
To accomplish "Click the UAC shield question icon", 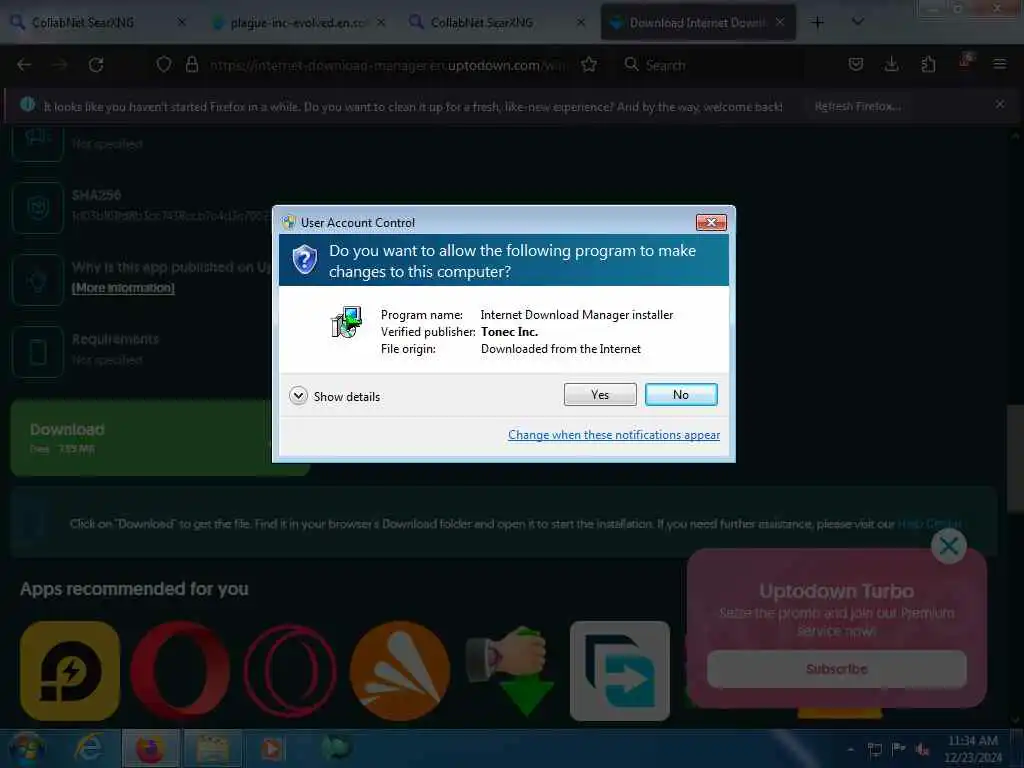I will click(304, 260).
